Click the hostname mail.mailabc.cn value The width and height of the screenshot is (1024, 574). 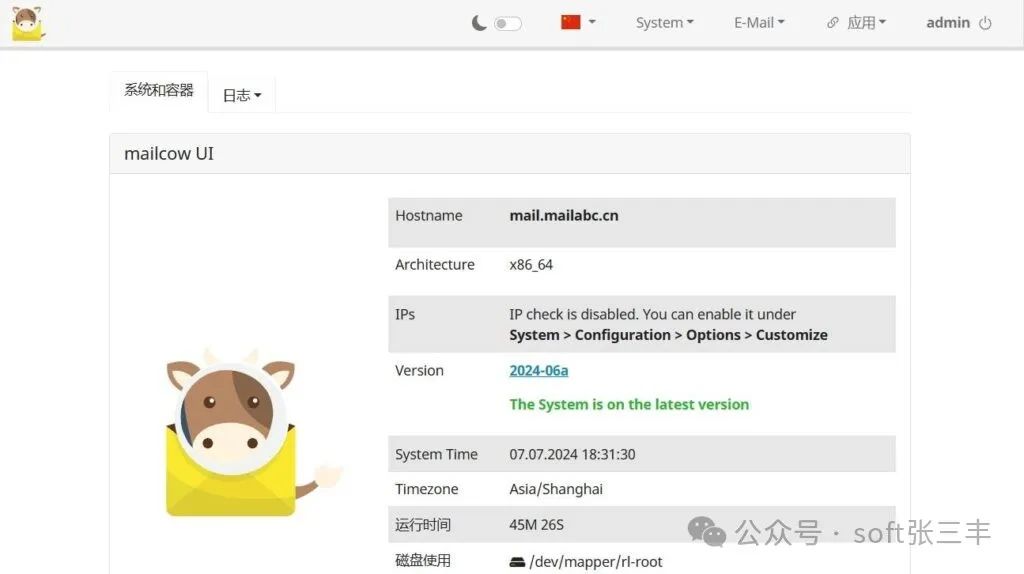(x=563, y=215)
